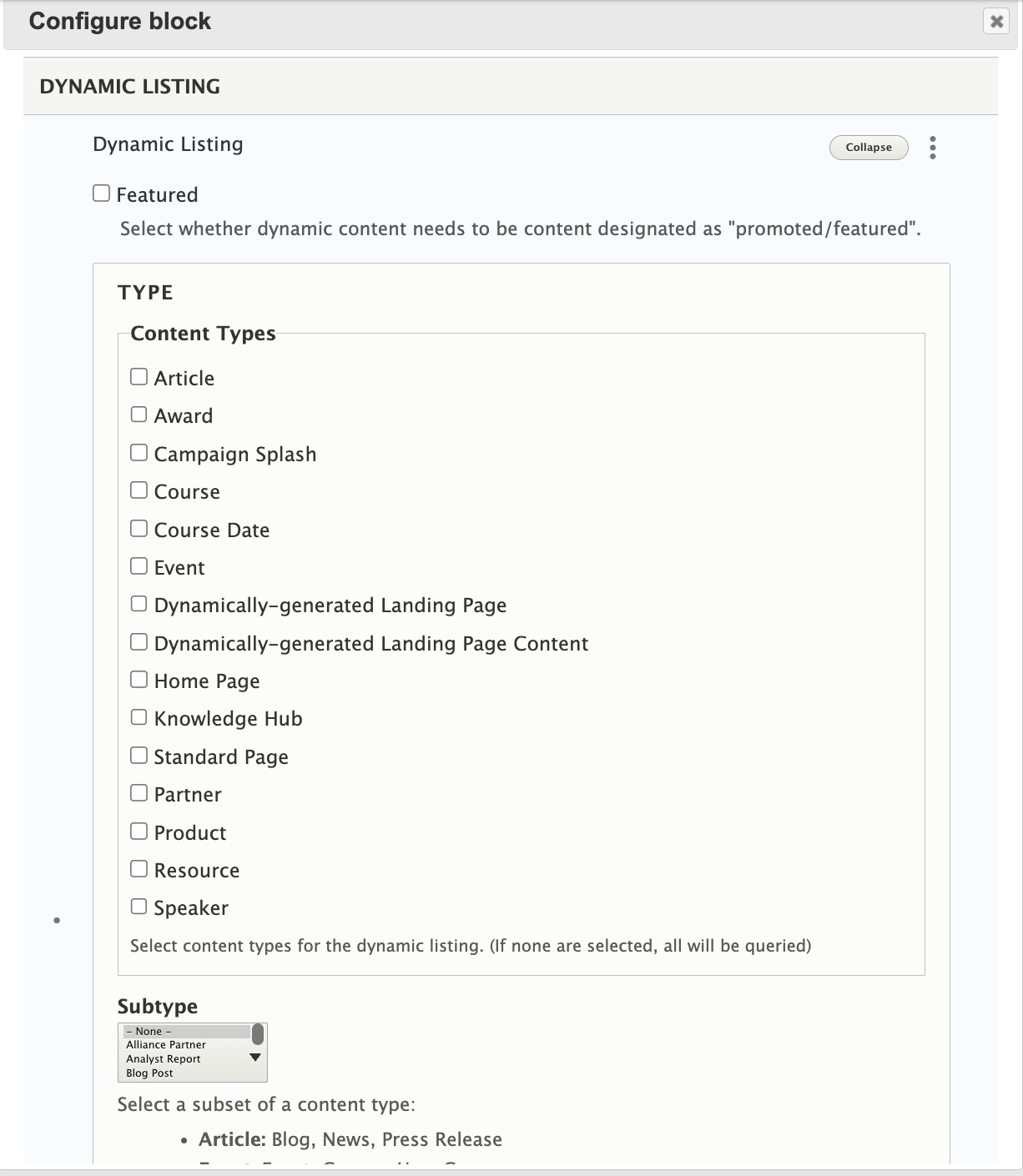1023x1176 pixels.
Task: Check the Award content type
Action: pyautogui.click(x=139, y=413)
